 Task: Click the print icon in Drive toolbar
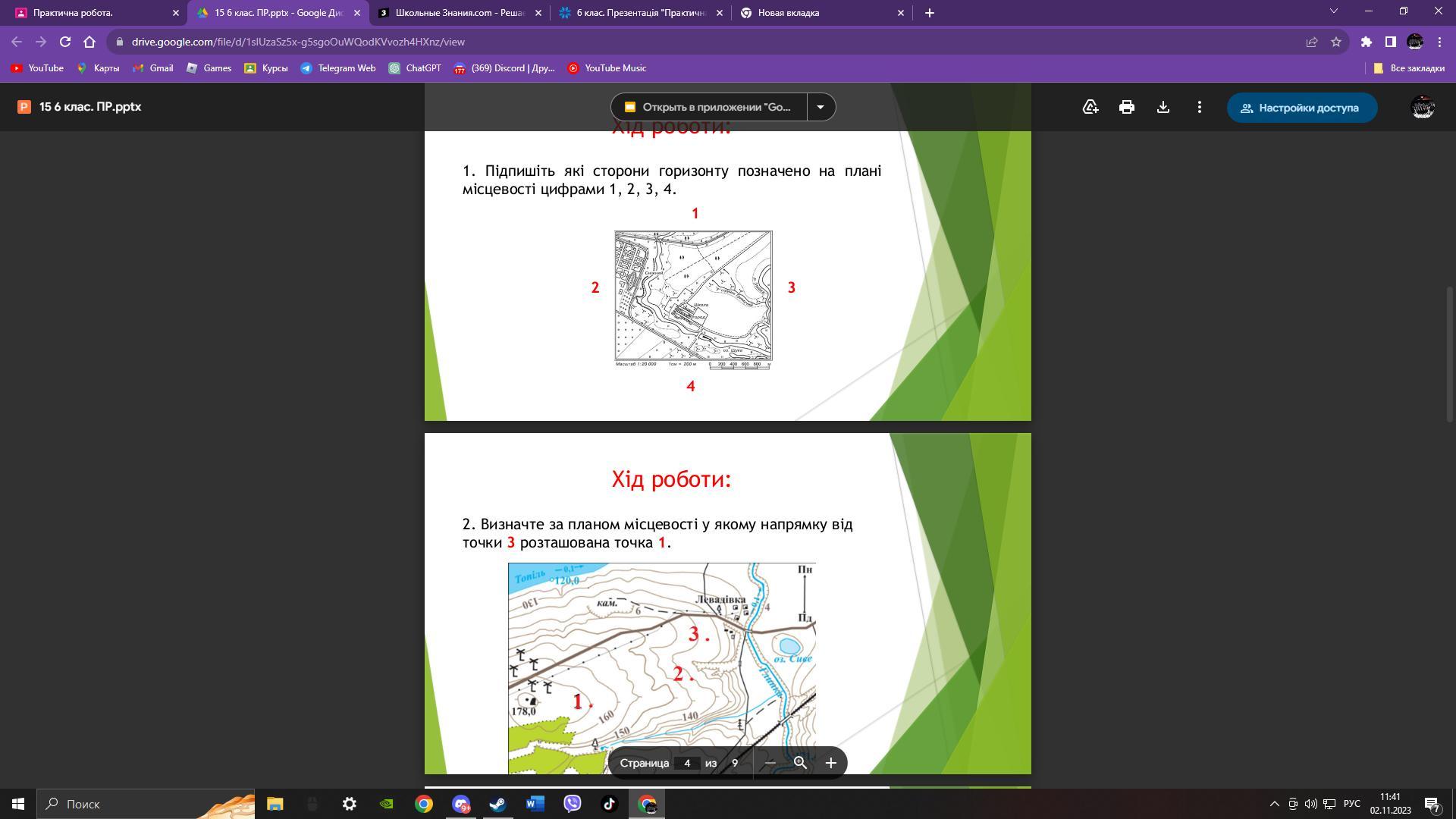pos(1126,108)
